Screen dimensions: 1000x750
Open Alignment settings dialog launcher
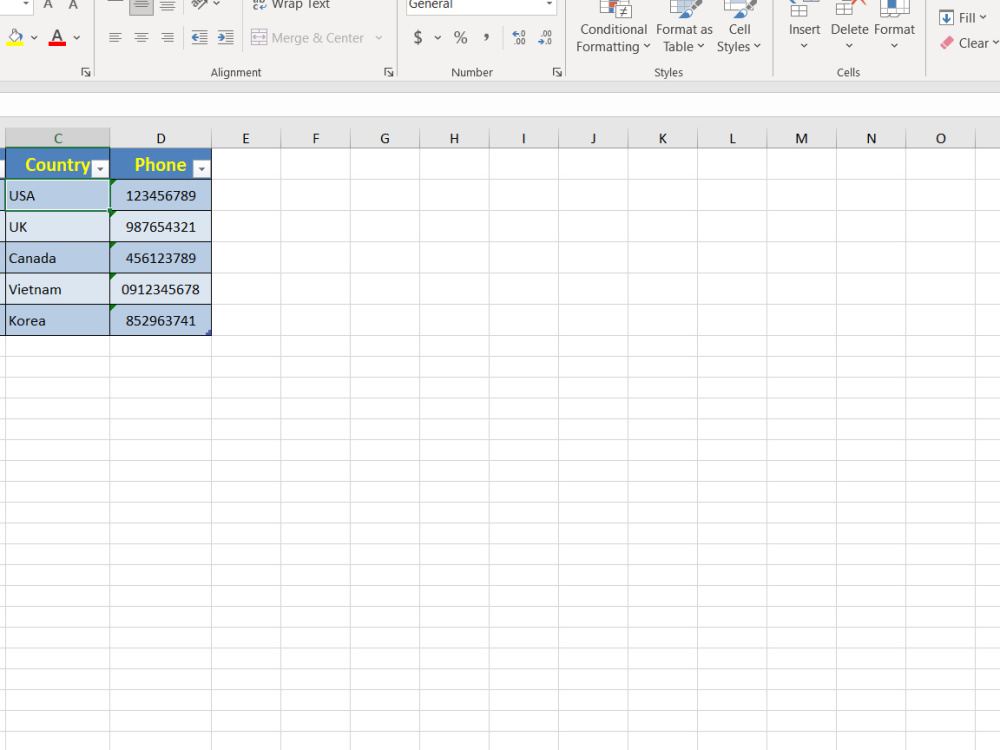(388, 73)
